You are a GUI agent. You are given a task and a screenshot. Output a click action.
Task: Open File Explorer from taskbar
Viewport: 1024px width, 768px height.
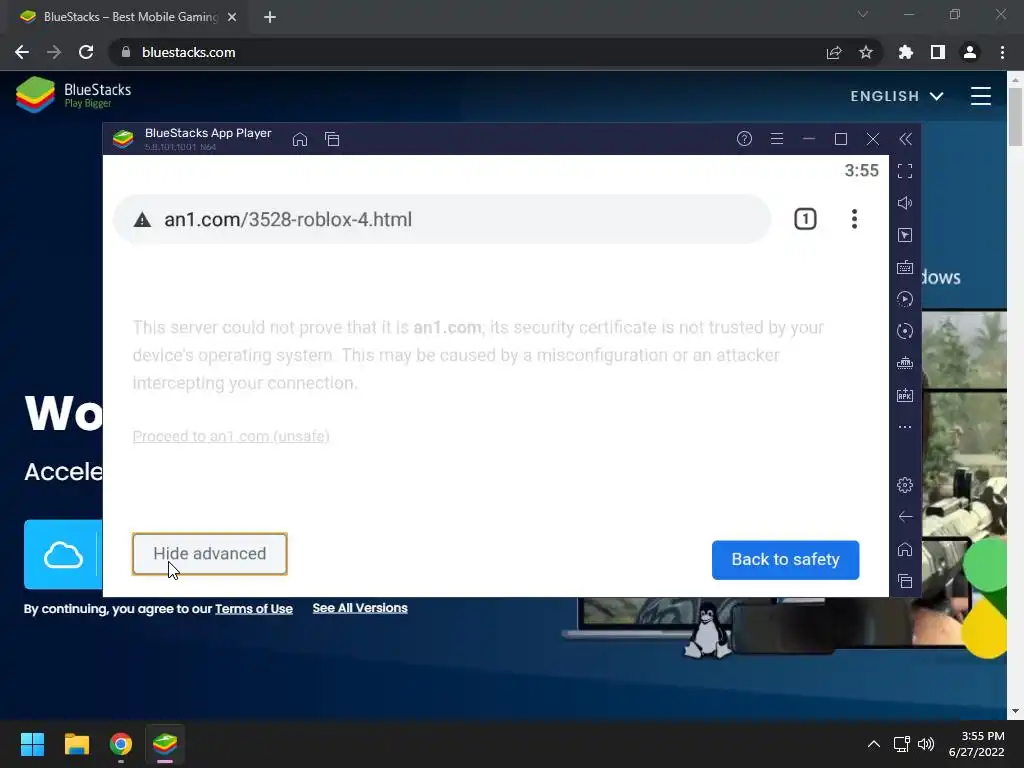pos(76,744)
